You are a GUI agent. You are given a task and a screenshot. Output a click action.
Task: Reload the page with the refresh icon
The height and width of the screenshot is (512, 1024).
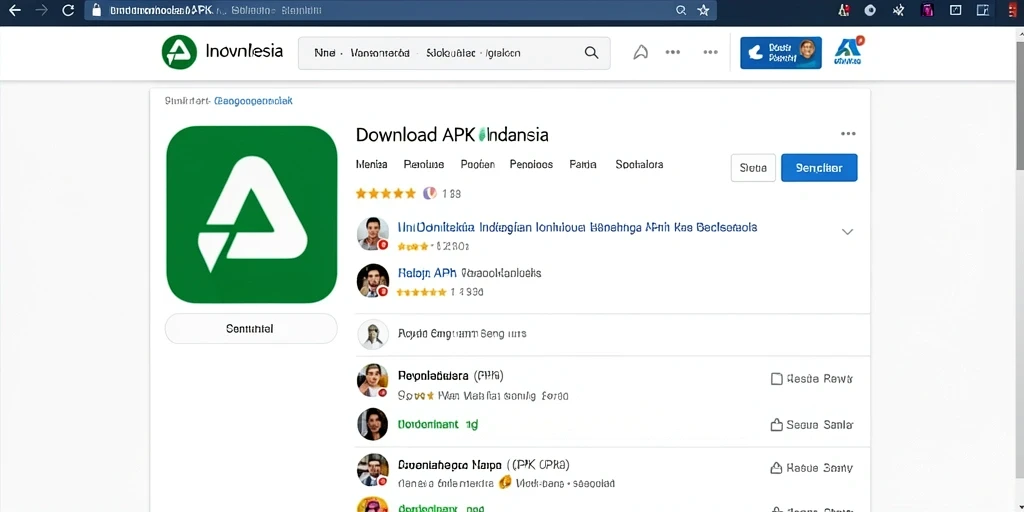[68, 10]
